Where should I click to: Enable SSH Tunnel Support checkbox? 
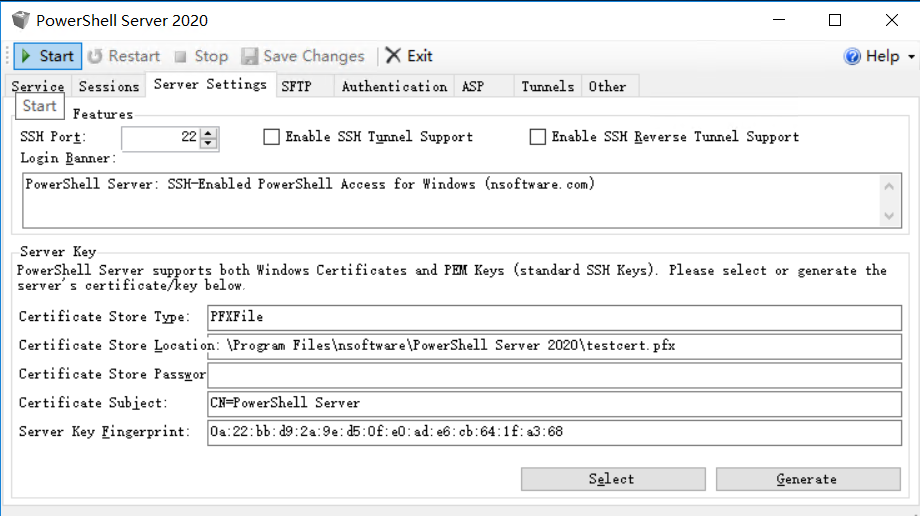(x=271, y=137)
